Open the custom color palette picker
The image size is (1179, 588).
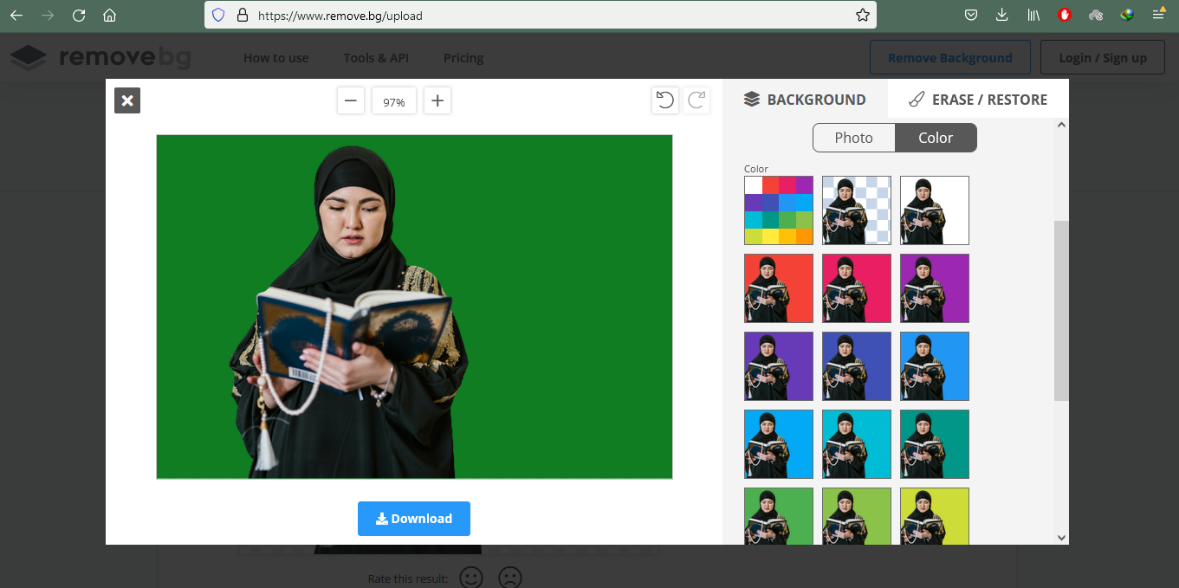pyautogui.click(x=779, y=210)
